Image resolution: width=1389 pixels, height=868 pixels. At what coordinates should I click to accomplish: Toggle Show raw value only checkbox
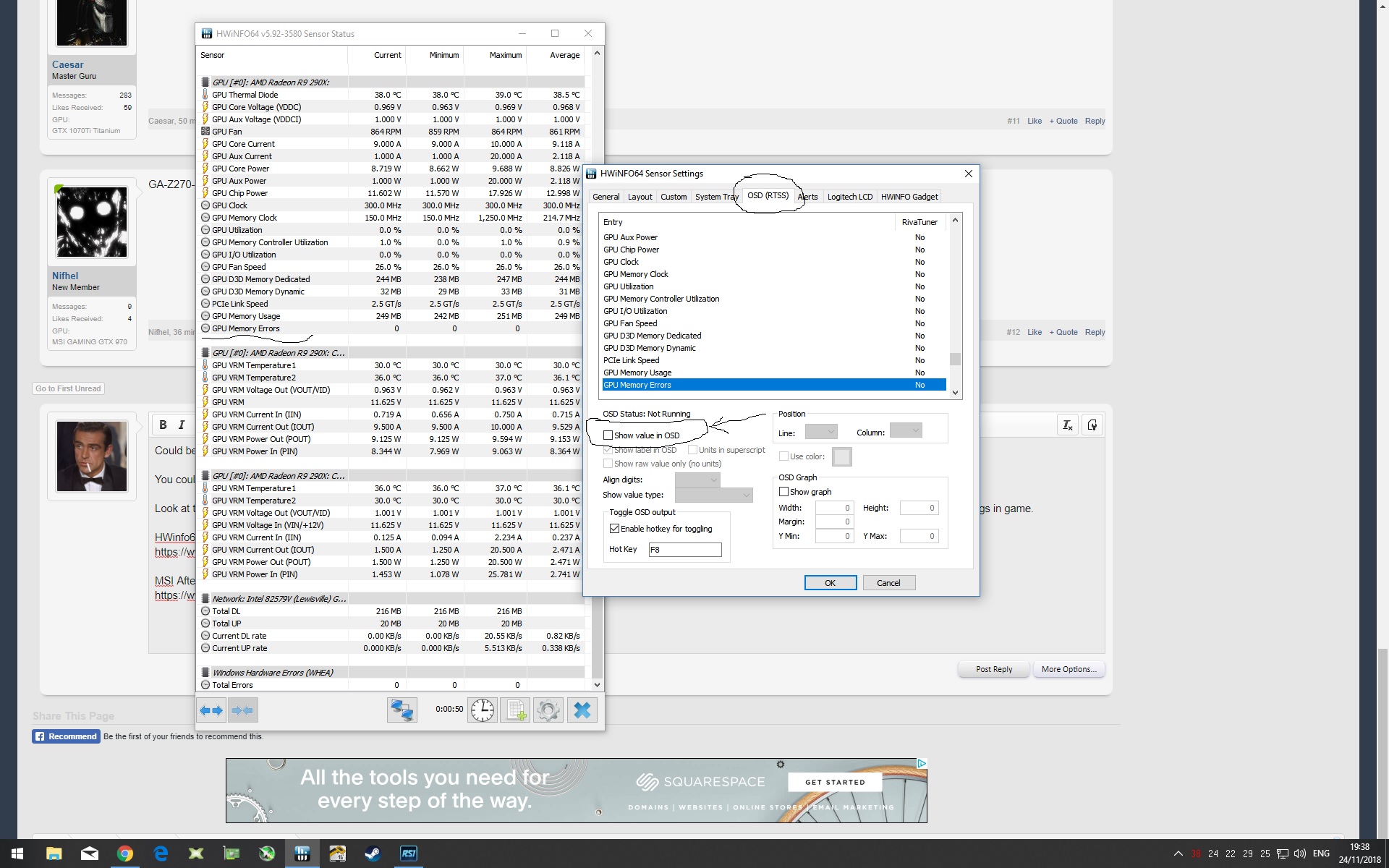click(608, 464)
